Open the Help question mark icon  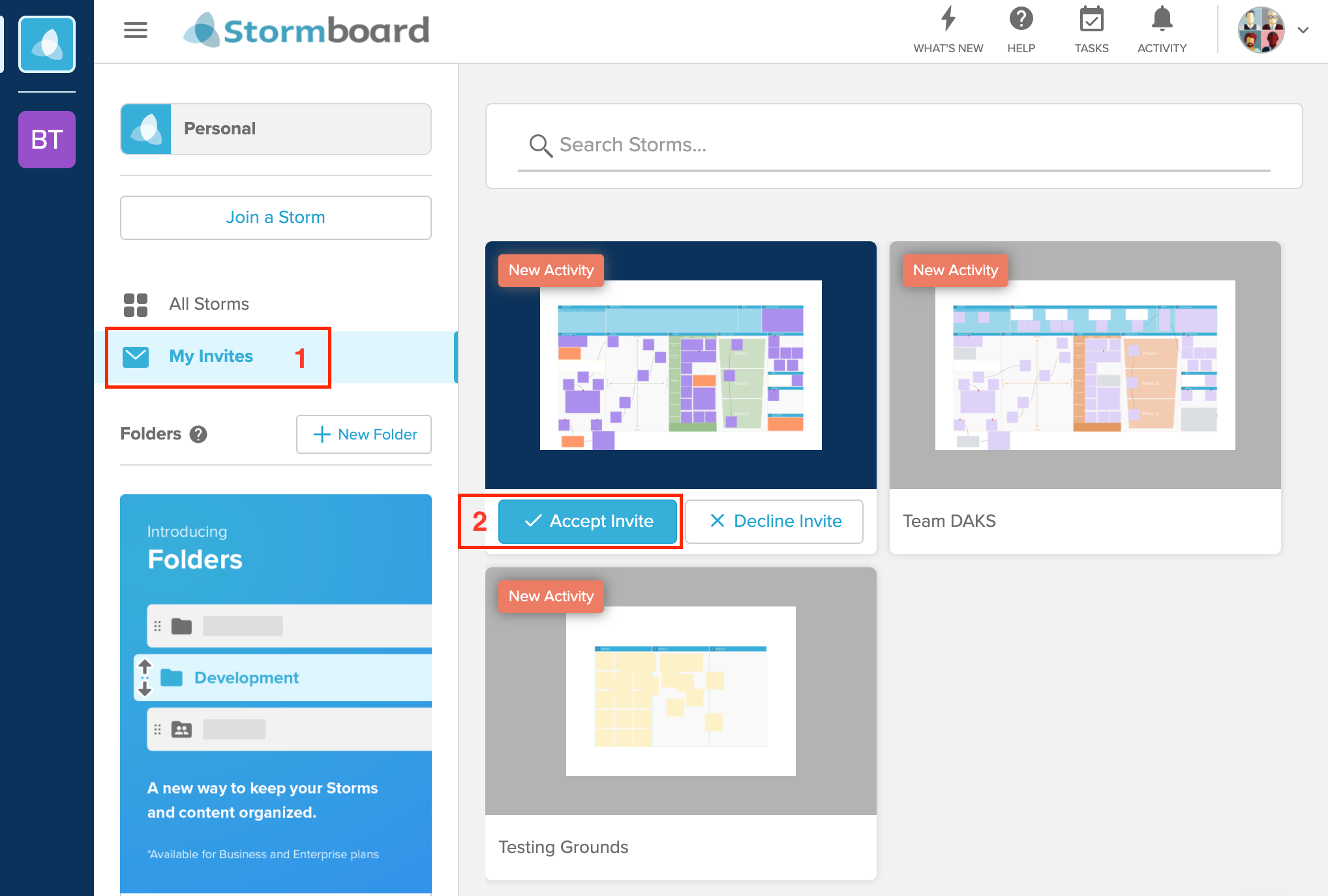coord(1021,18)
